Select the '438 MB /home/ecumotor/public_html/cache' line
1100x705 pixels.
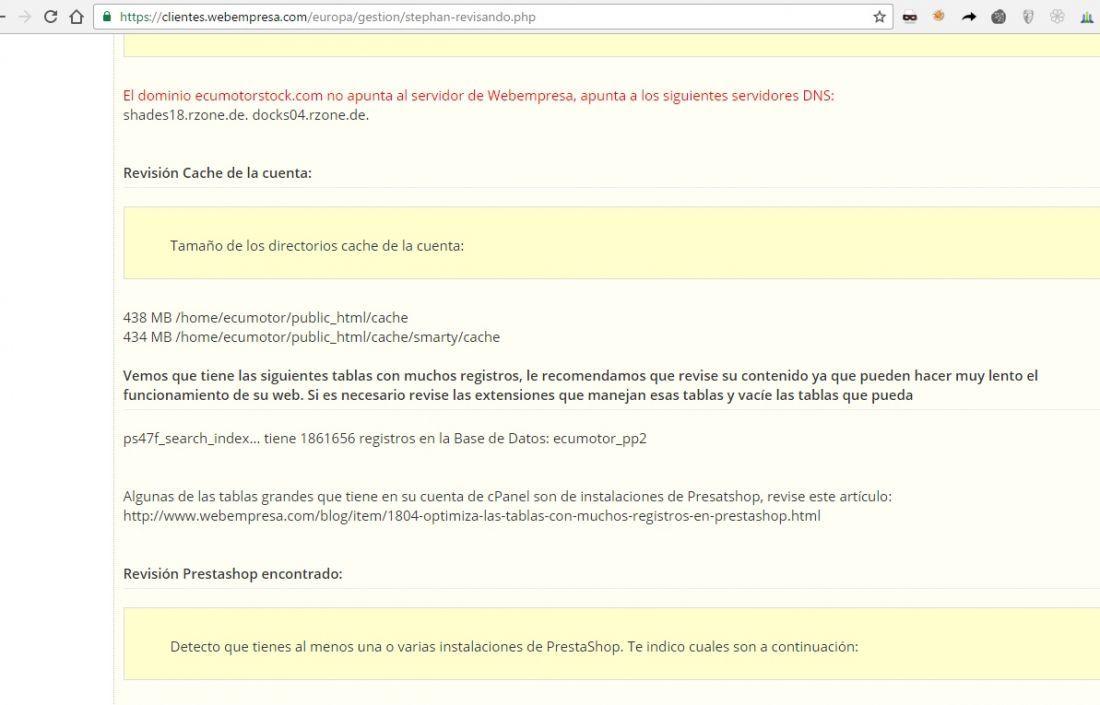(x=265, y=318)
